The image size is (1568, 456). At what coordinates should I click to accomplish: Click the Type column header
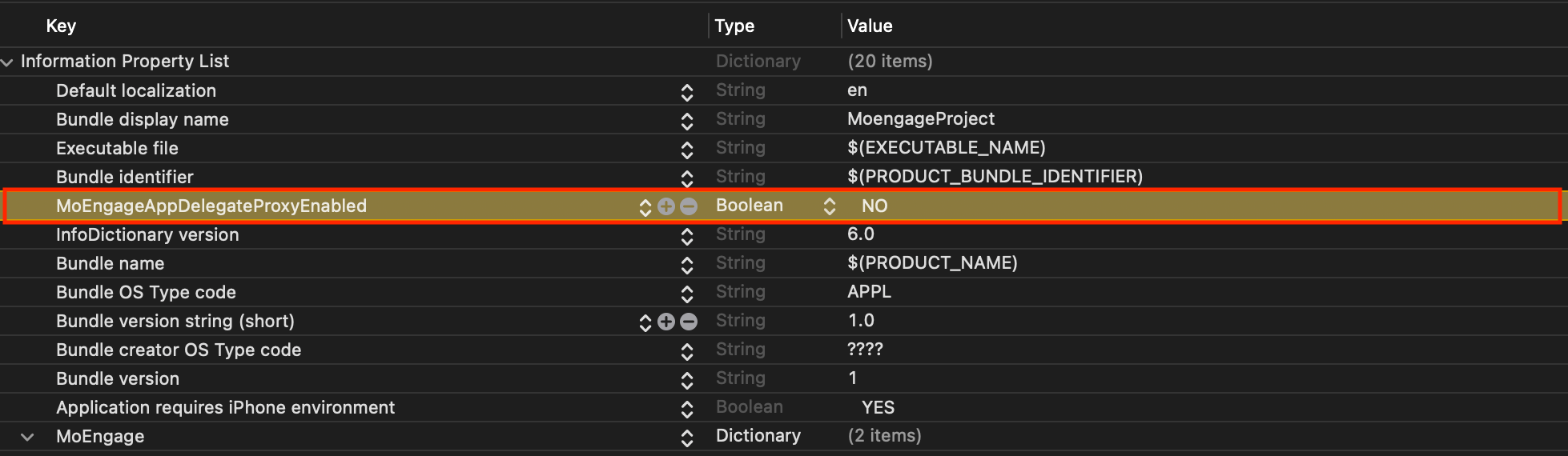pyautogui.click(x=734, y=26)
